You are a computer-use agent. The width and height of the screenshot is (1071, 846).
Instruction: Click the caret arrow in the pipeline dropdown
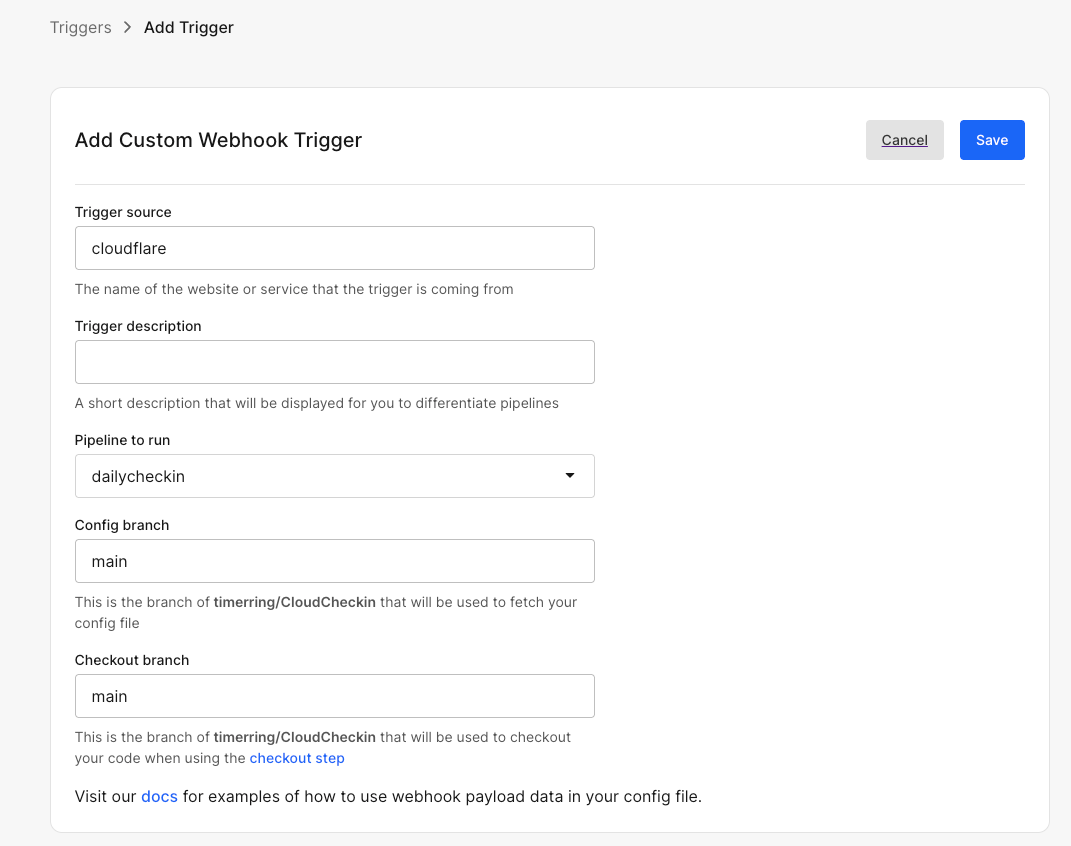(x=570, y=475)
